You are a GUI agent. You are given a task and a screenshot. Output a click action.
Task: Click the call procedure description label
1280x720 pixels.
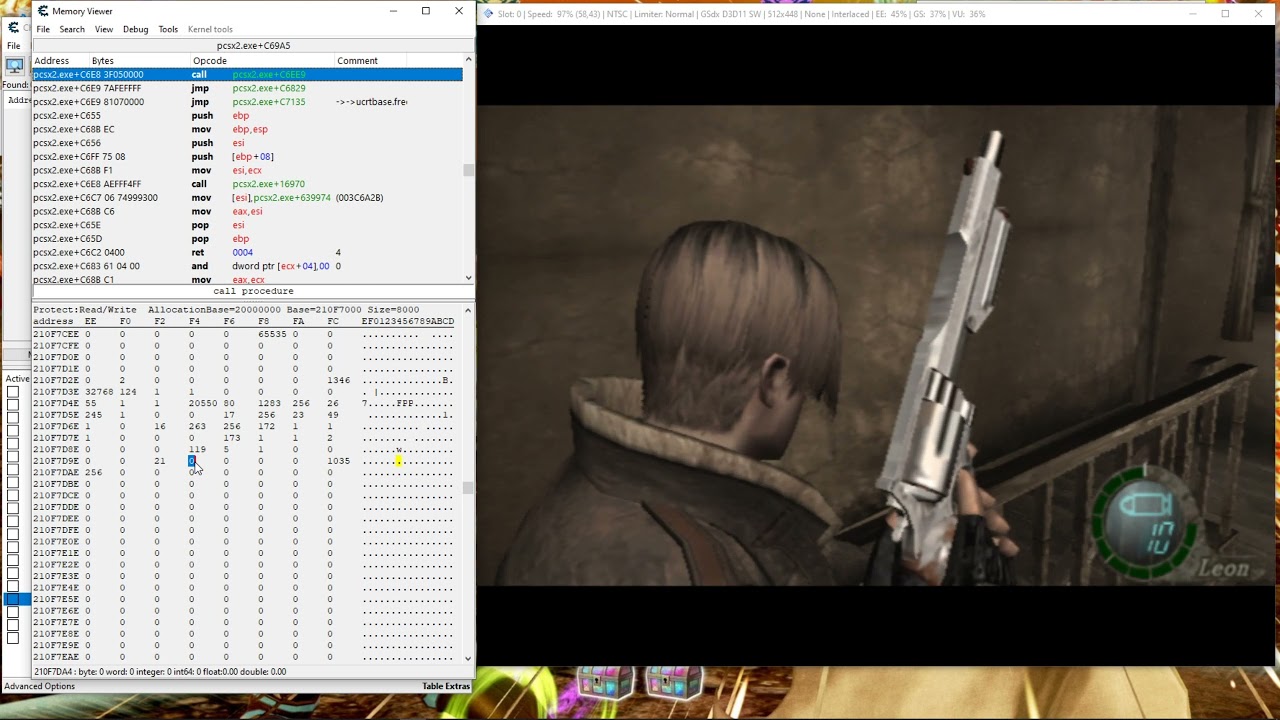pyautogui.click(x=253, y=291)
